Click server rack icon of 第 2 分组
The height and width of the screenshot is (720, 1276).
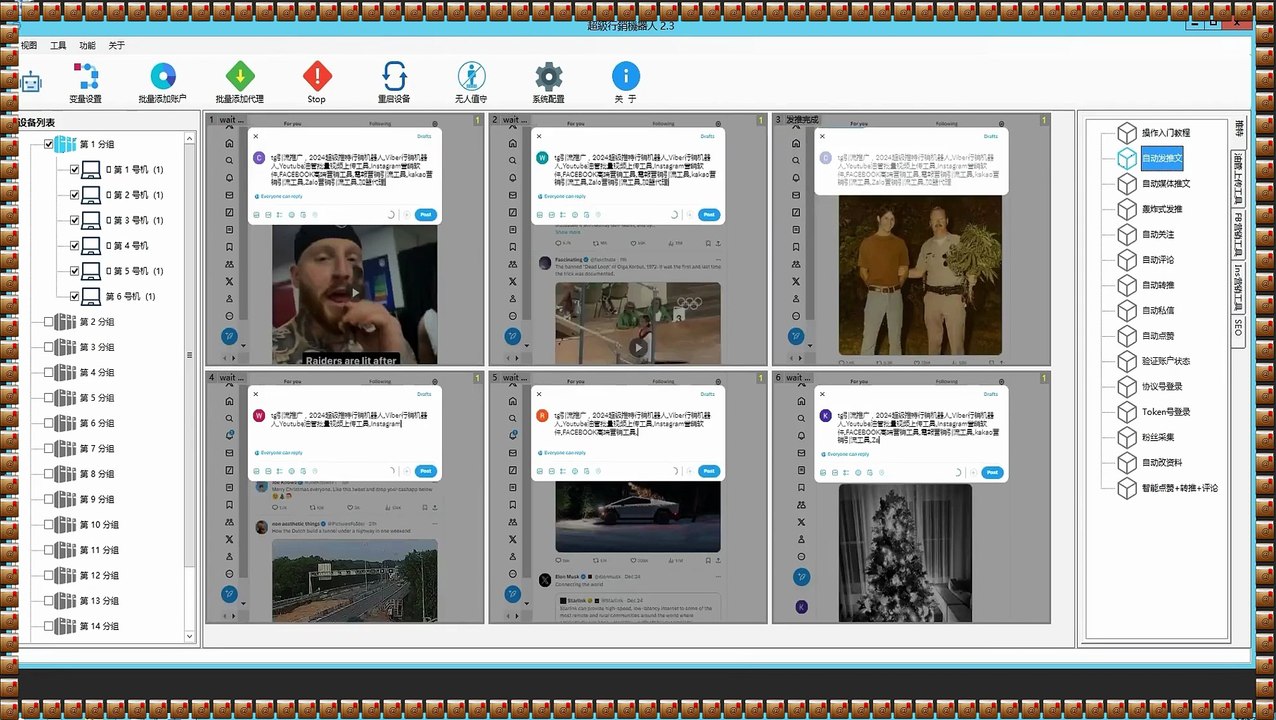65,322
